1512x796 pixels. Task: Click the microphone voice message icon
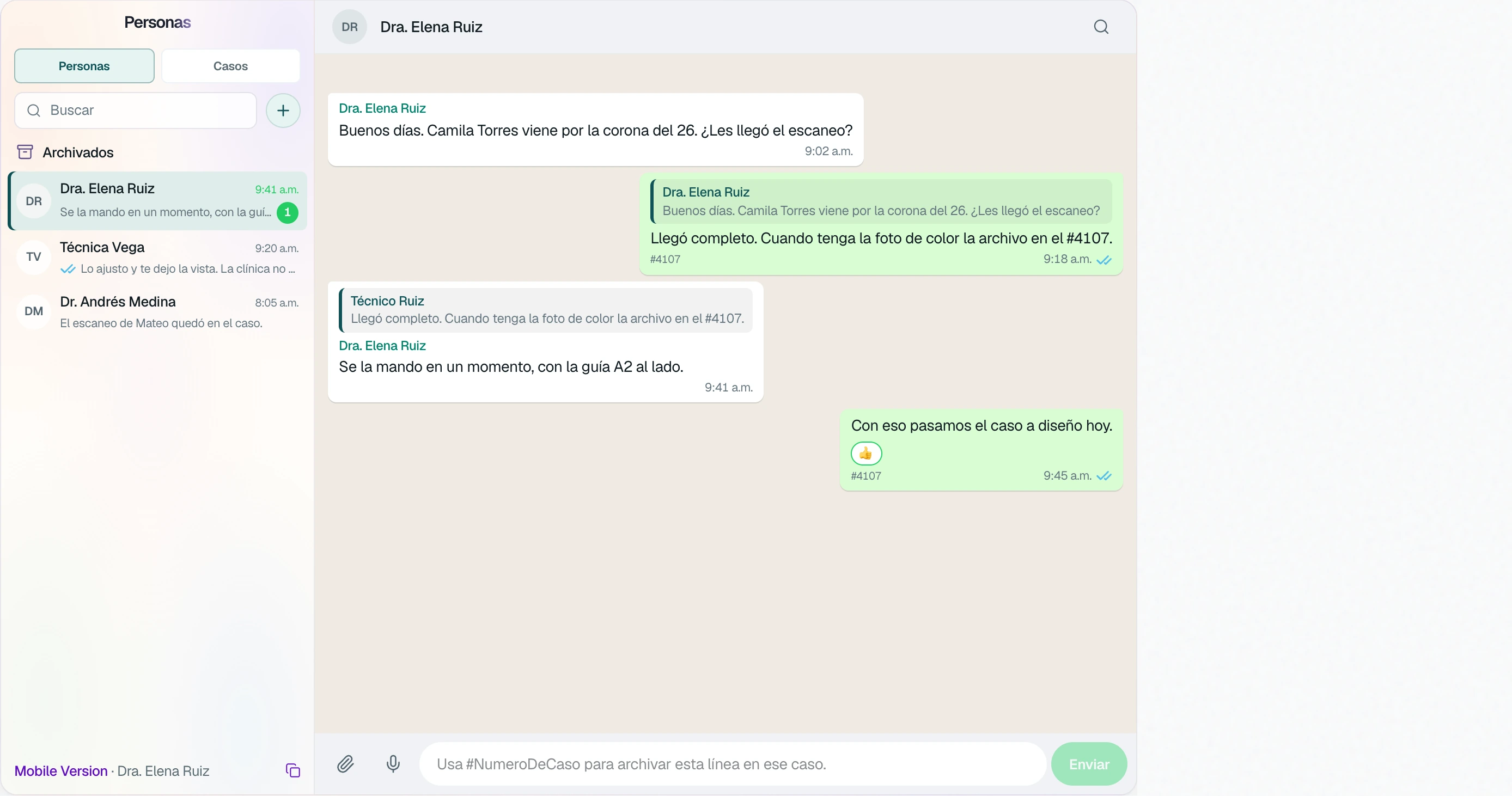(x=393, y=763)
